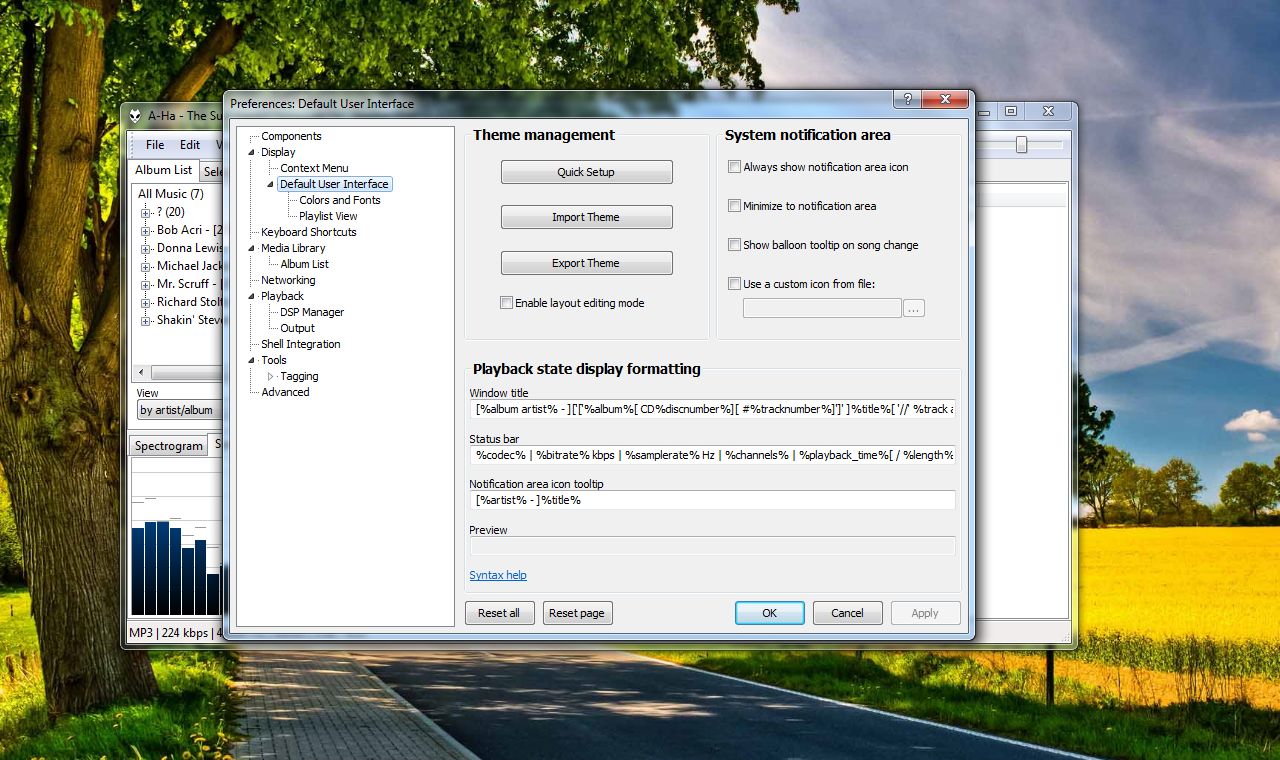Open the Edit menu in foobar2000
Image resolution: width=1280 pixels, height=760 pixels.
tap(190, 145)
